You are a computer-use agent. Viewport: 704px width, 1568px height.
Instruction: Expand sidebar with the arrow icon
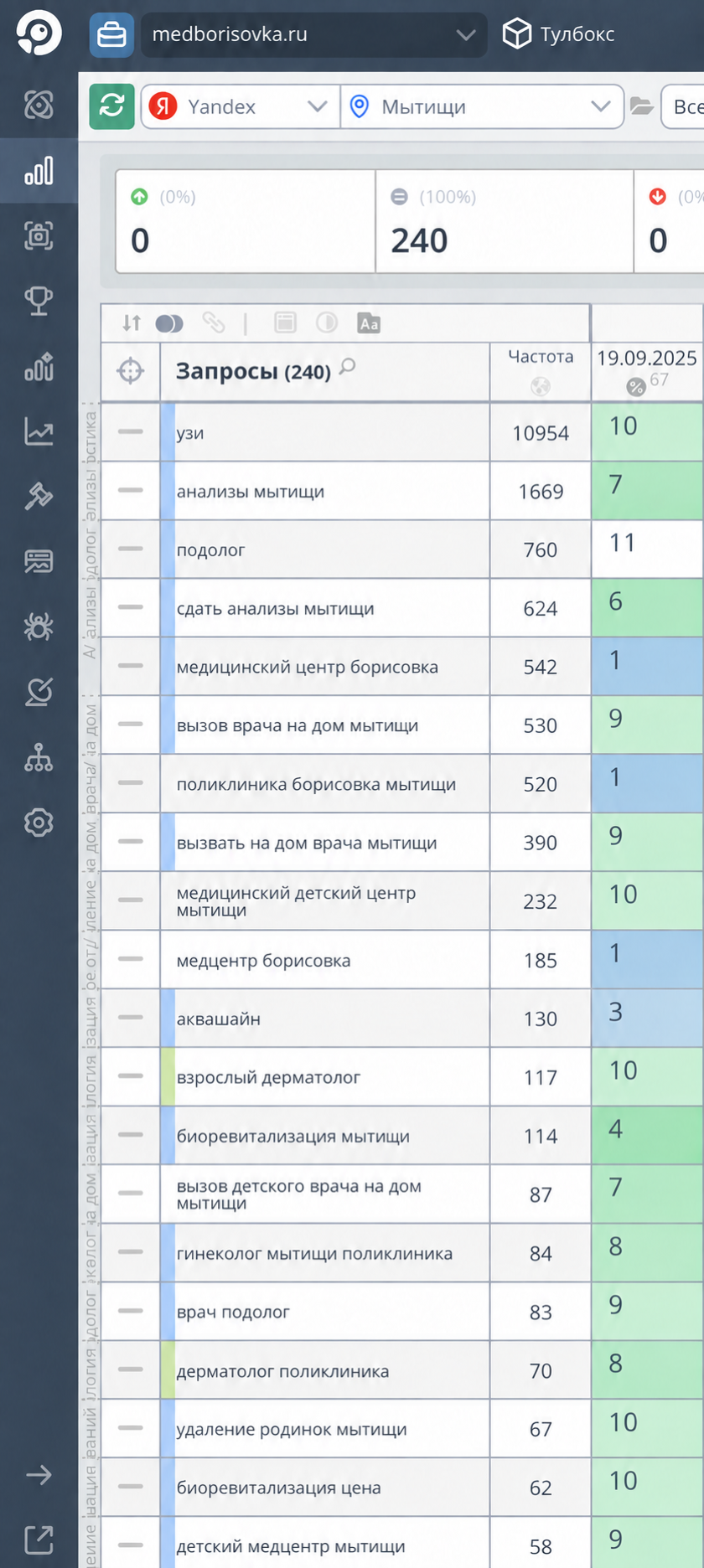point(39,1475)
